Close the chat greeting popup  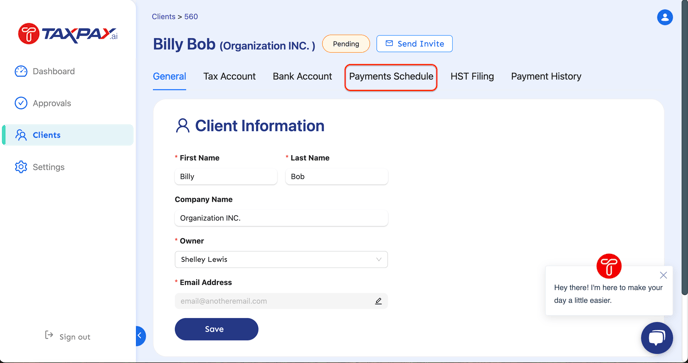(663, 275)
